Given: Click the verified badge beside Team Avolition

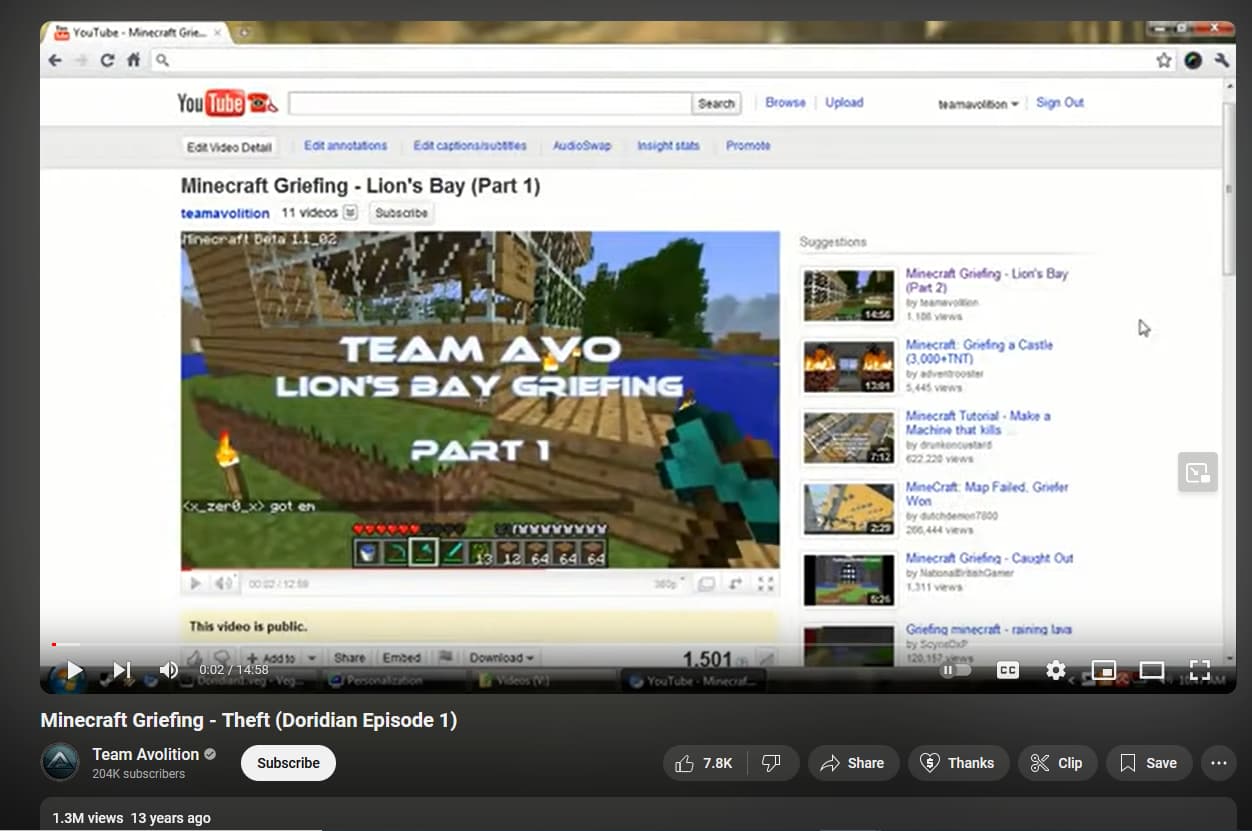Looking at the screenshot, I should coord(210,754).
